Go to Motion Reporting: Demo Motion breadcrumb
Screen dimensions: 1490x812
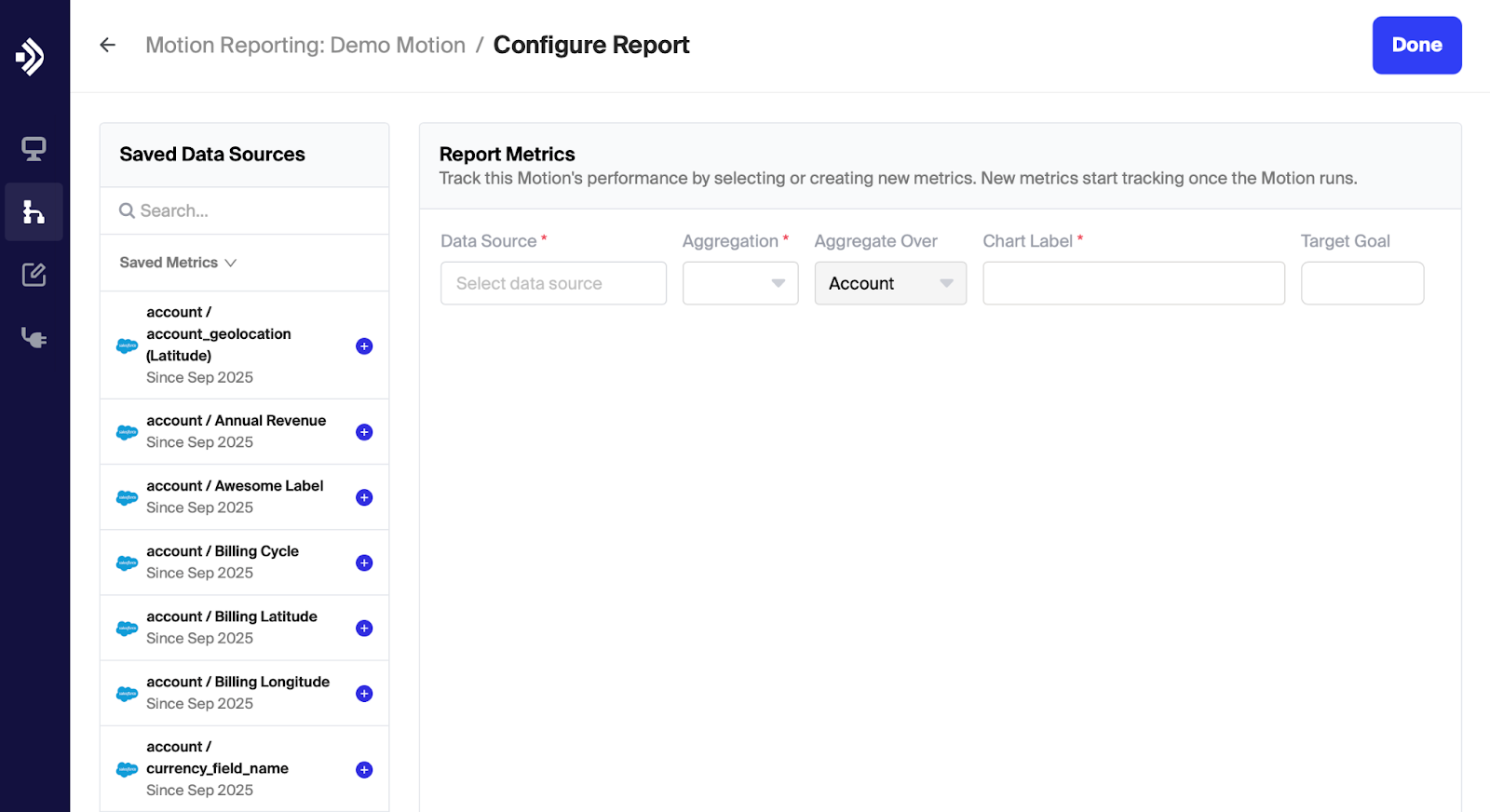305,45
